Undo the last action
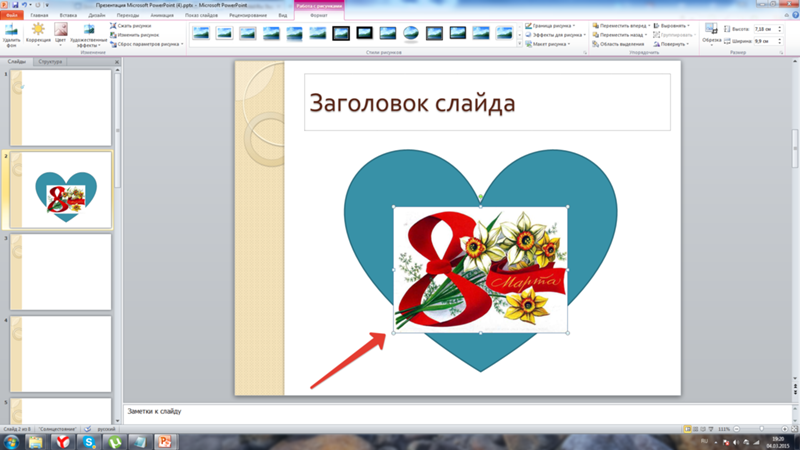The image size is (800, 450). (24, 5)
